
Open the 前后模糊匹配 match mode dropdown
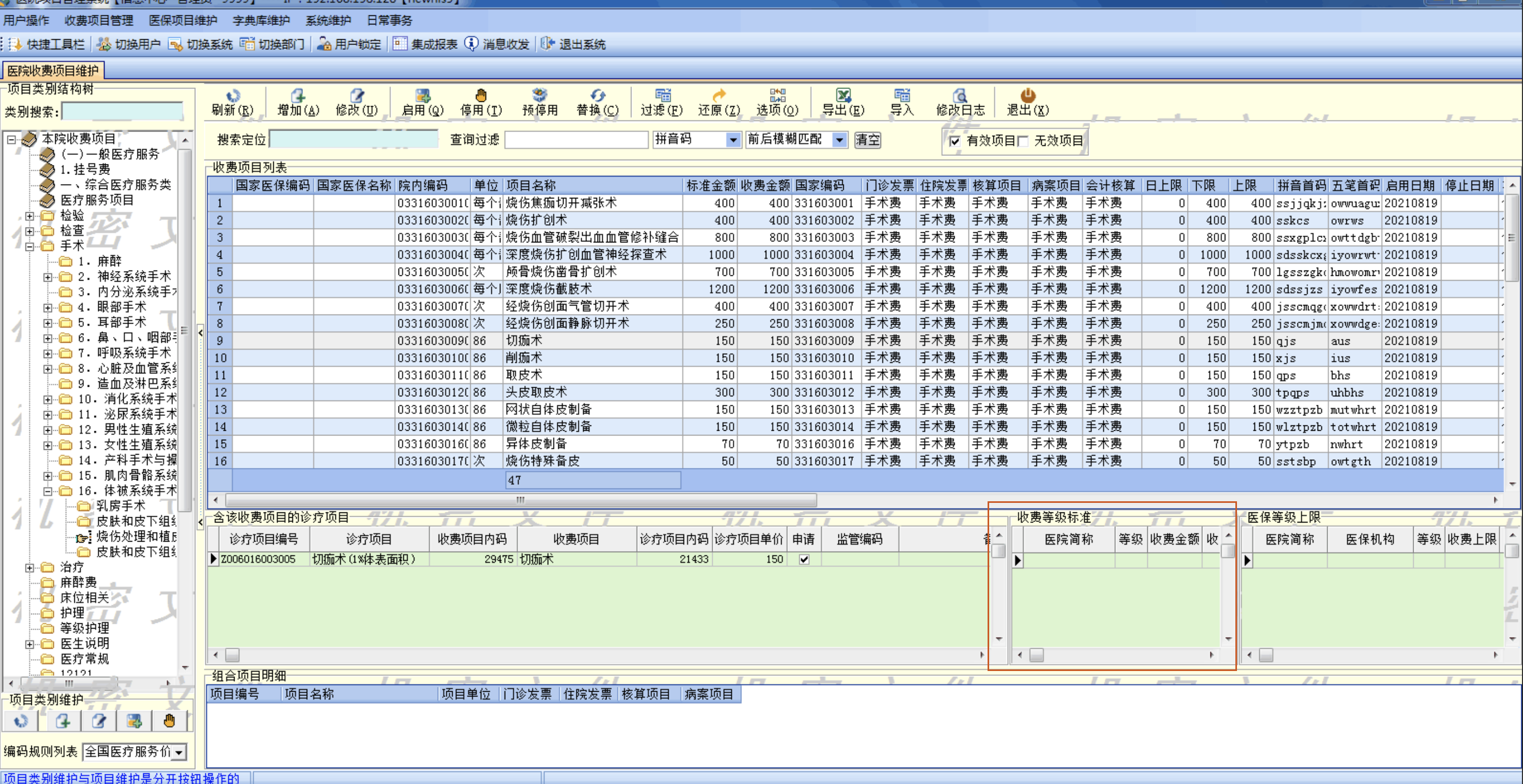(839, 140)
